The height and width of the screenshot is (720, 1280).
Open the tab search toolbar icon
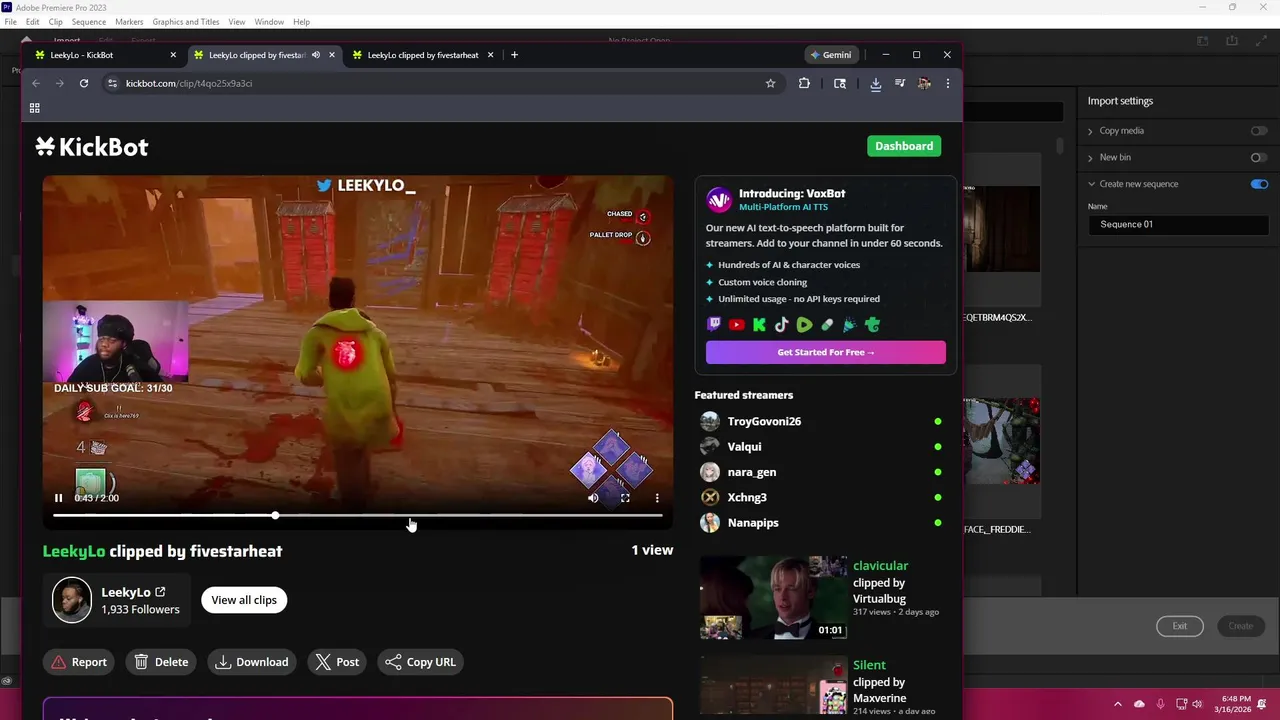tap(840, 83)
